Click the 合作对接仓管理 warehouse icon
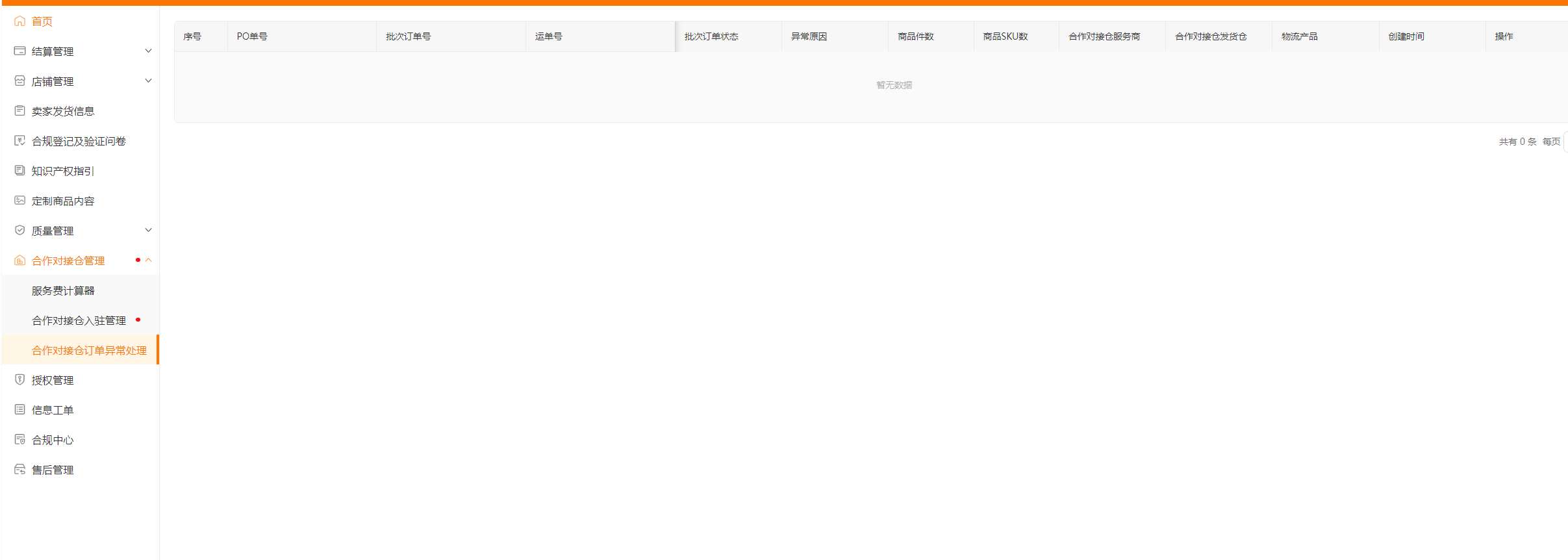 tap(20, 260)
